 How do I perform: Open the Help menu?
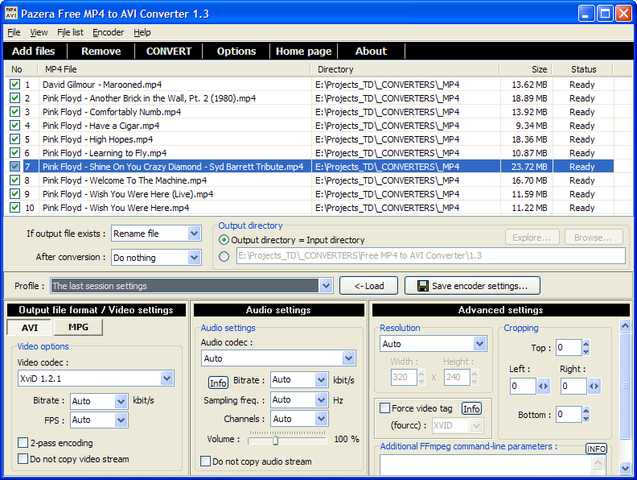(x=142, y=32)
